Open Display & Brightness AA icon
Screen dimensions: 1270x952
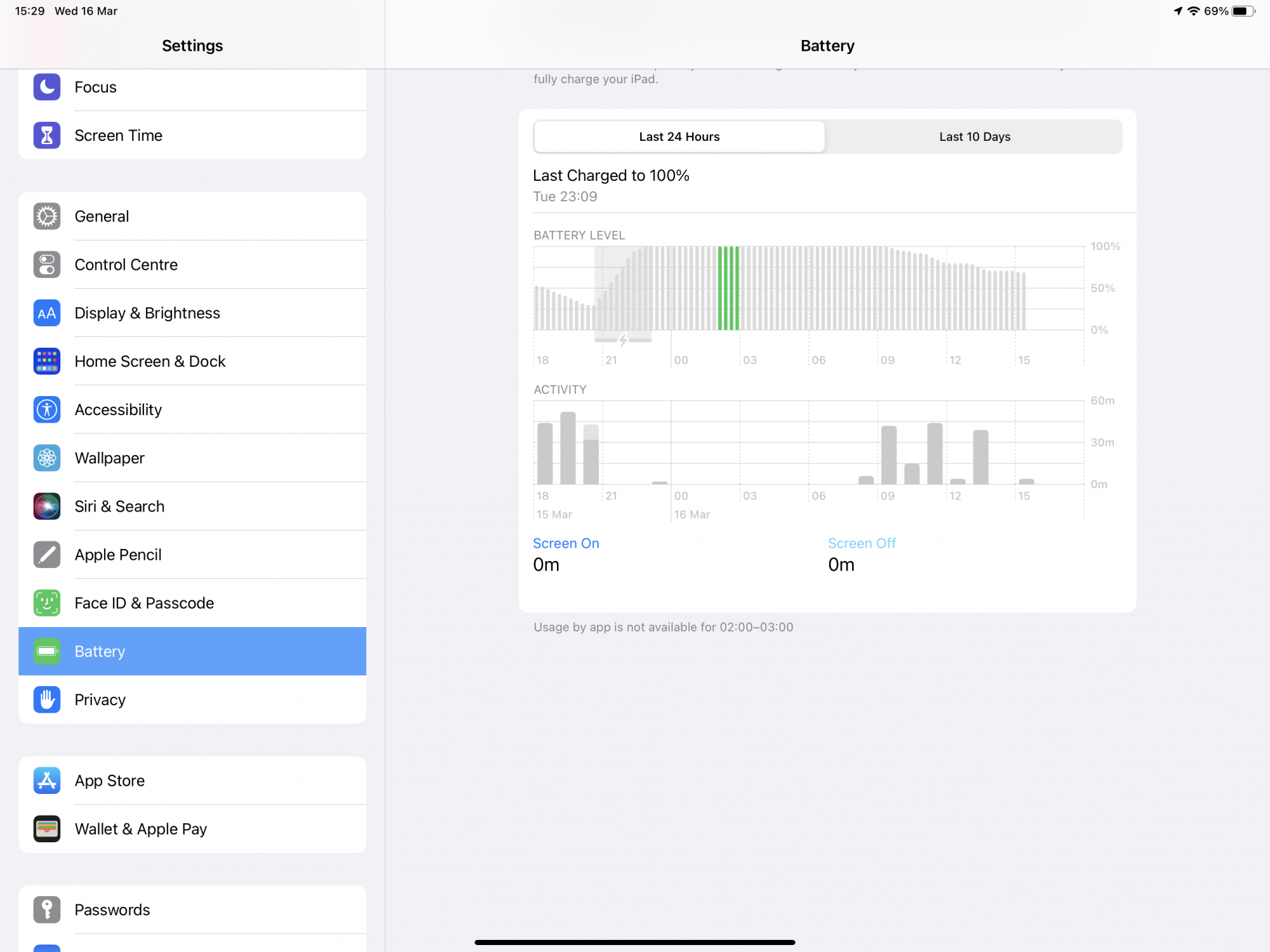click(x=47, y=313)
